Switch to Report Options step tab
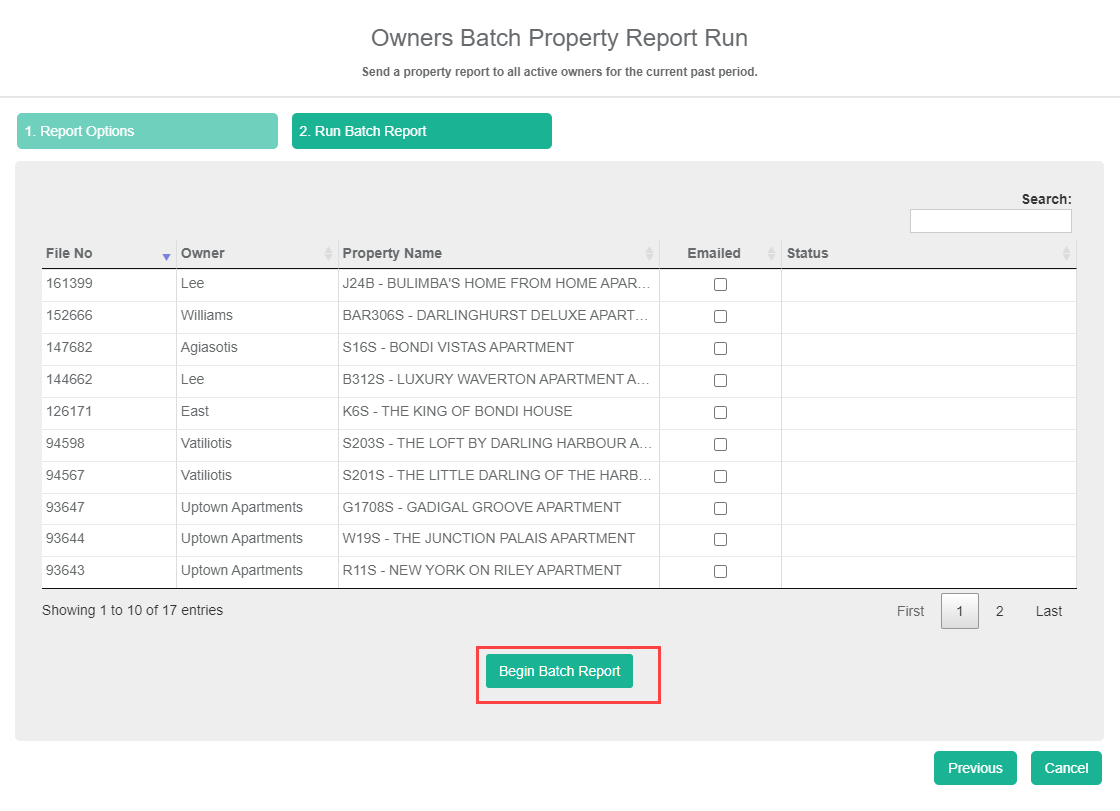Image resolution: width=1120 pixels, height=811 pixels. pyautogui.click(x=147, y=131)
